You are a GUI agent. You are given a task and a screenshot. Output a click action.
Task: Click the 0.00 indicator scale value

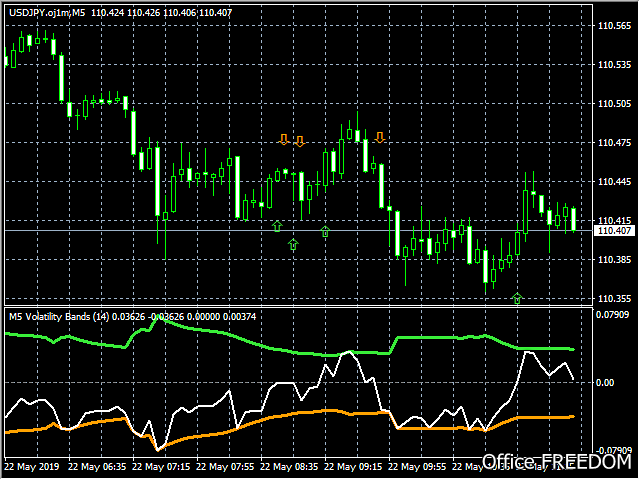(x=605, y=383)
